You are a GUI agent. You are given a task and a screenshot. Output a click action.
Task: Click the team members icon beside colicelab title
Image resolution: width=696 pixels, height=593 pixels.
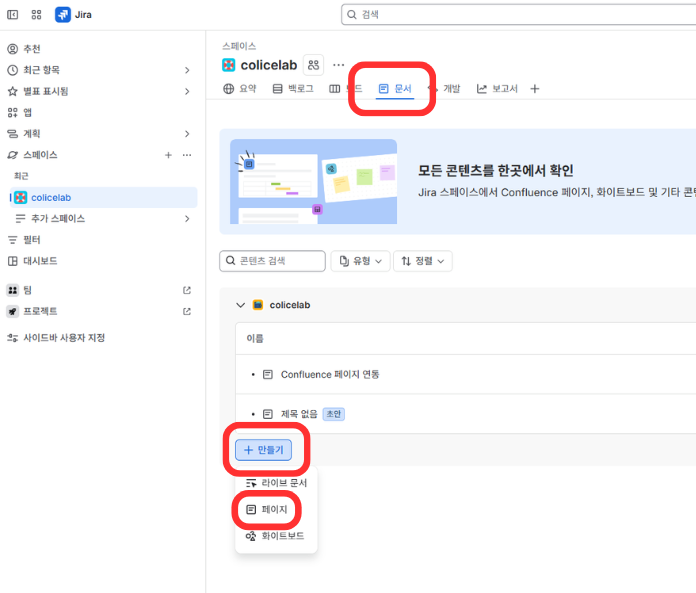pyautogui.click(x=313, y=65)
